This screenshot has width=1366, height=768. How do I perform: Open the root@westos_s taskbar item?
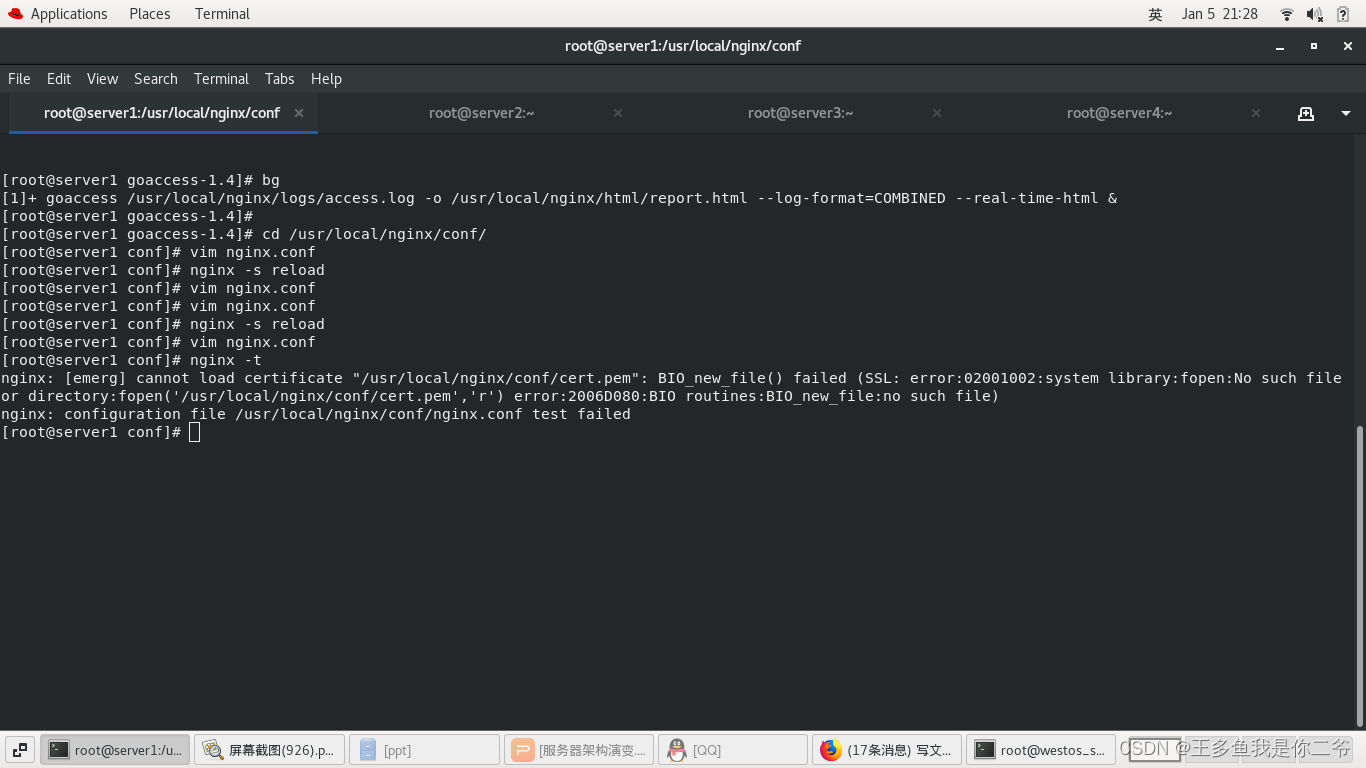point(1041,750)
